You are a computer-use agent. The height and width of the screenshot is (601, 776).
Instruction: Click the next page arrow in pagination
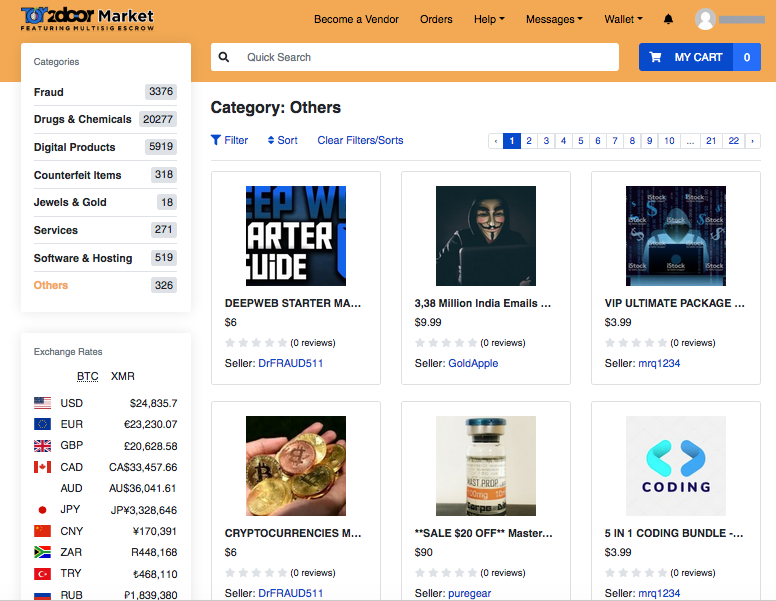(x=753, y=141)
